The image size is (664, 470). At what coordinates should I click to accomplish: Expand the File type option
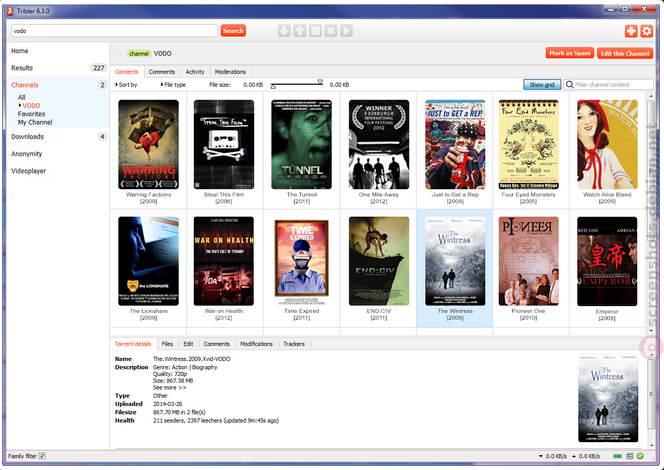coord(173,85)
